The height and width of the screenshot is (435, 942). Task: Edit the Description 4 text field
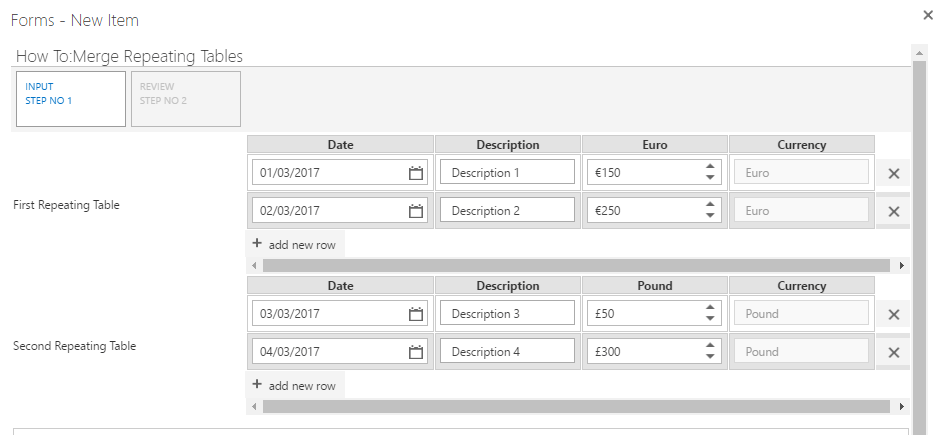point(507,351)
